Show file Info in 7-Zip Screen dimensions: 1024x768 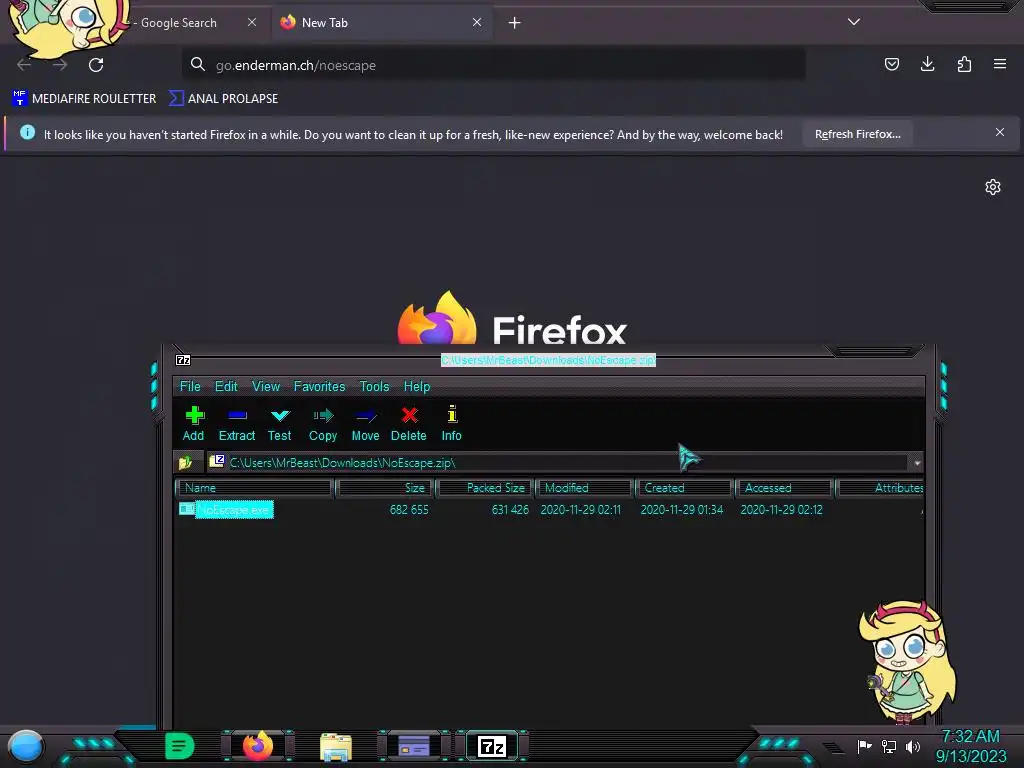click(x=451, y=423)
